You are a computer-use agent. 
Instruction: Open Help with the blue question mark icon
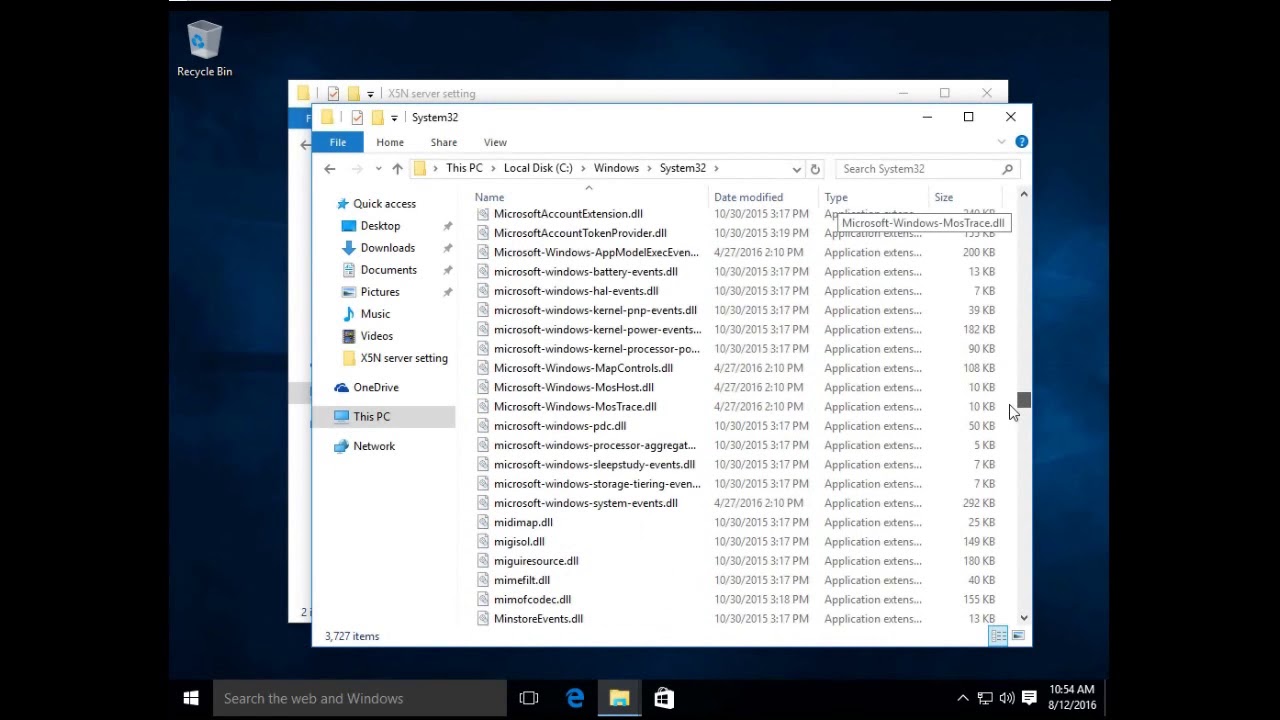1021,142
